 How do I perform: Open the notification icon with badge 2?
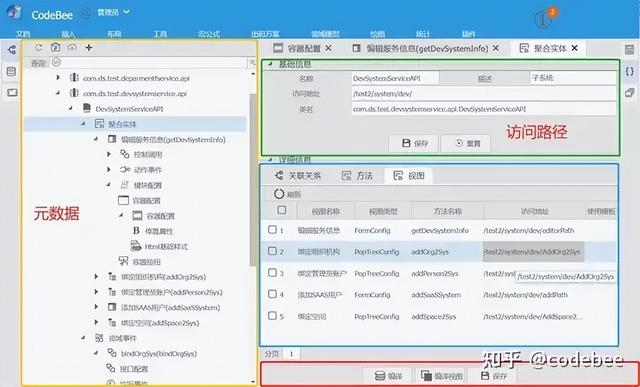(544, 18)
